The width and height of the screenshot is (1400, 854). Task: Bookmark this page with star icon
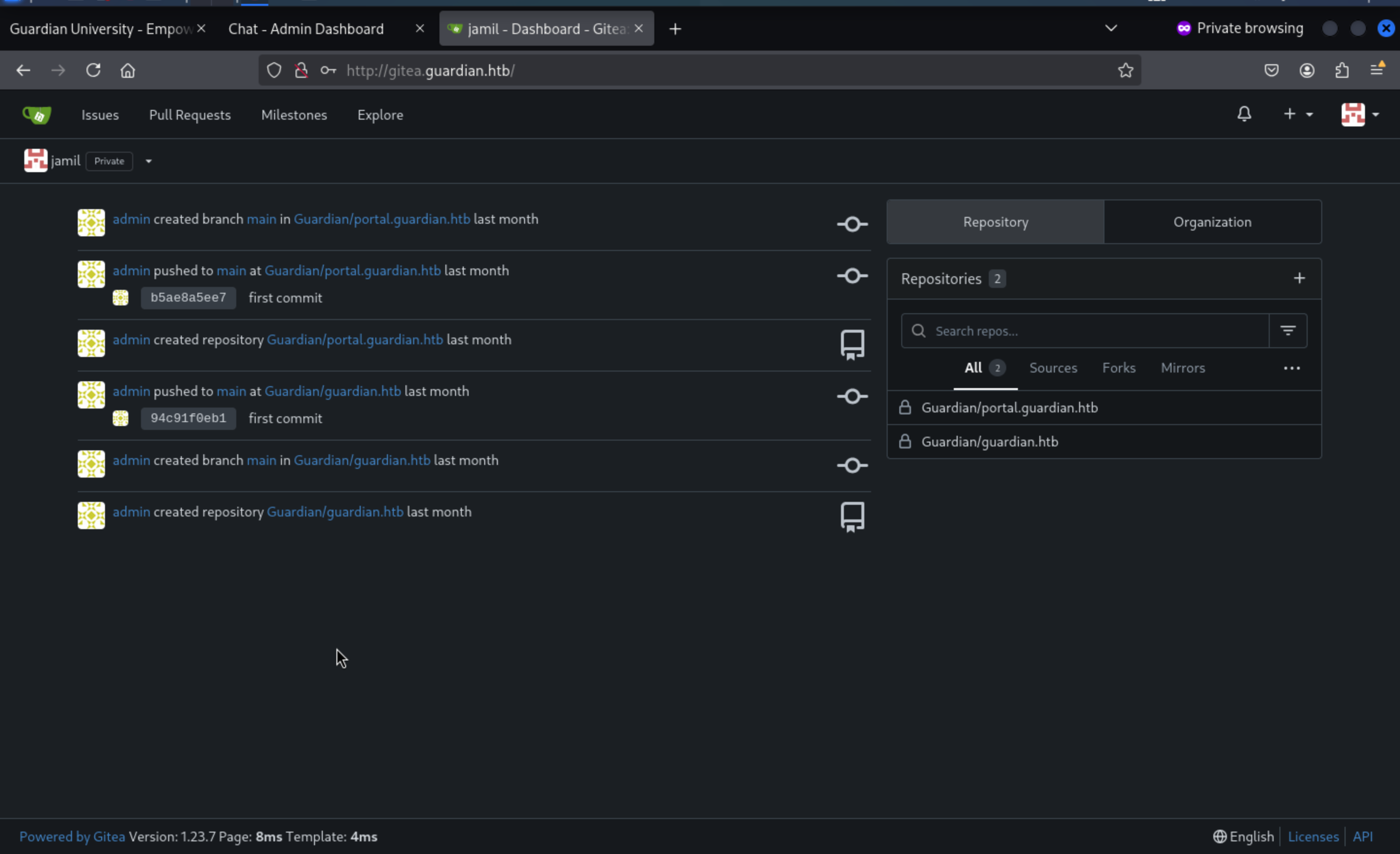[1125, 71]
